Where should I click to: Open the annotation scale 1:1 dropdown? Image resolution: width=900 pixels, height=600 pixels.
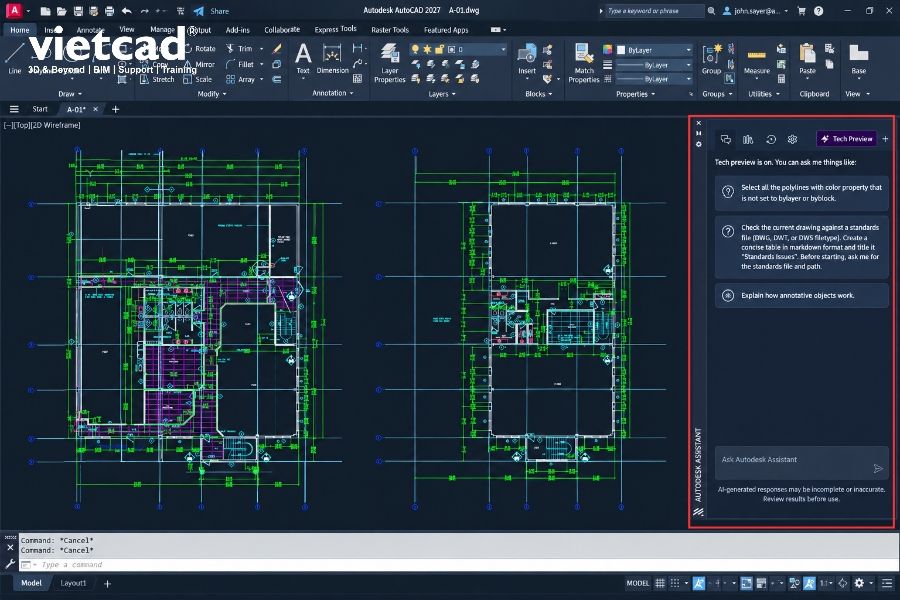[x=827, y=583]
